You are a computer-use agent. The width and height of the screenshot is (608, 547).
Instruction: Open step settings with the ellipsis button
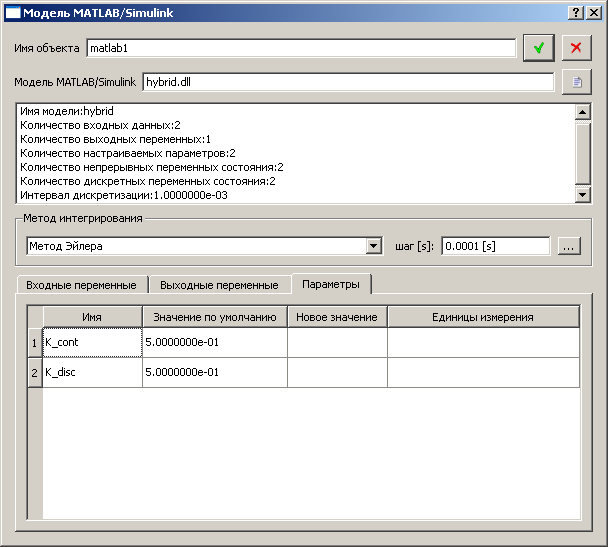click(569, 246)
